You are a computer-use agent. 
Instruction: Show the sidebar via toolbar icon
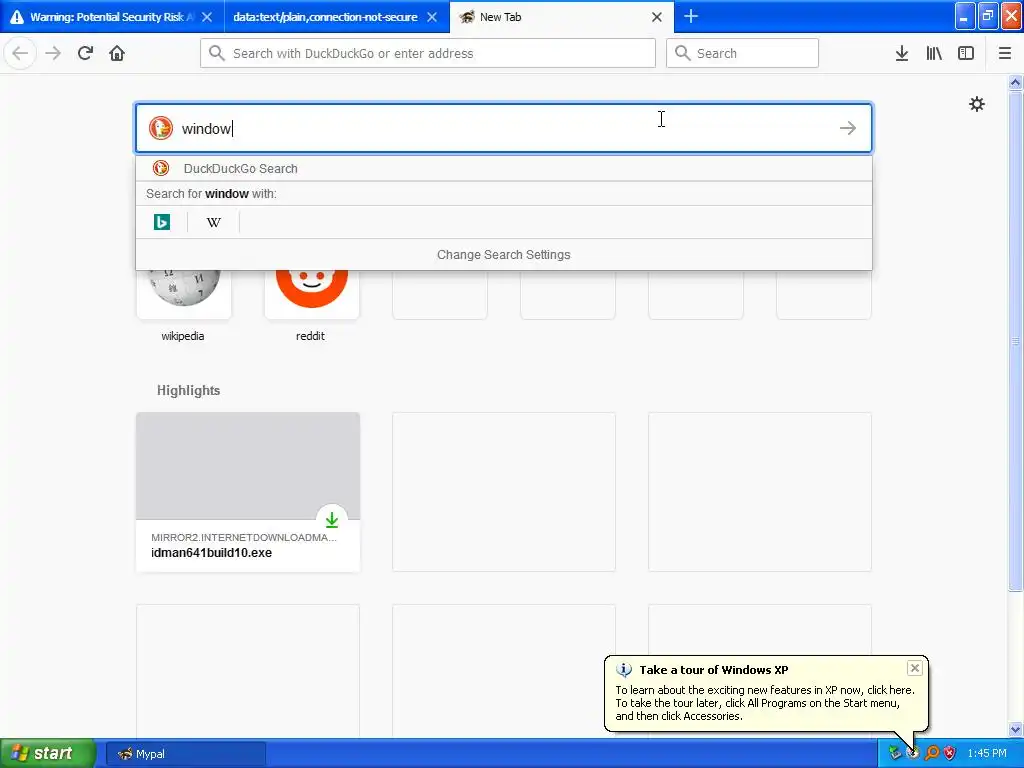pyautogui.click(x=966, y=53)
